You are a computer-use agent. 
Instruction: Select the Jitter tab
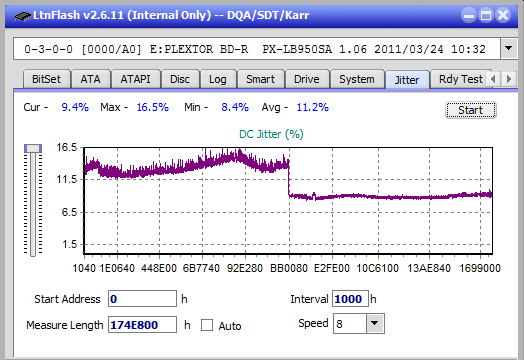pyautogui.click(x=407, y=80)
